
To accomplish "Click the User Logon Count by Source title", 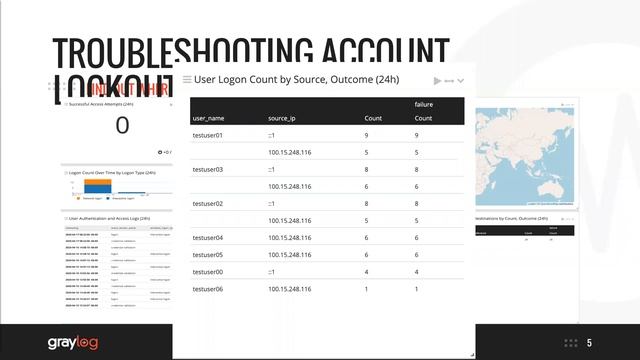I will (297, 79).
